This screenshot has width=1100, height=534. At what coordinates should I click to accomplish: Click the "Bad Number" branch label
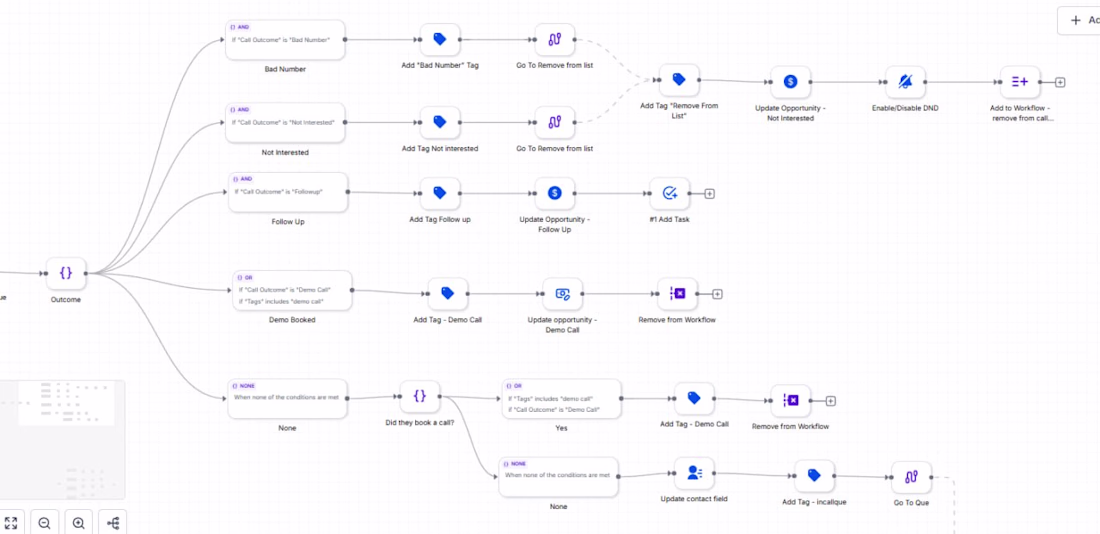point(285,69)
